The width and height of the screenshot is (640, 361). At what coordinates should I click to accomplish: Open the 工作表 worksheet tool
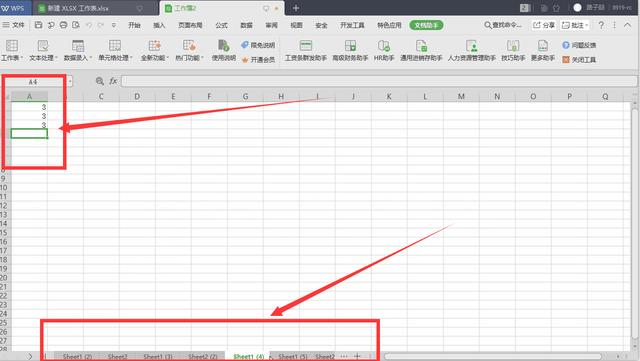12,51
